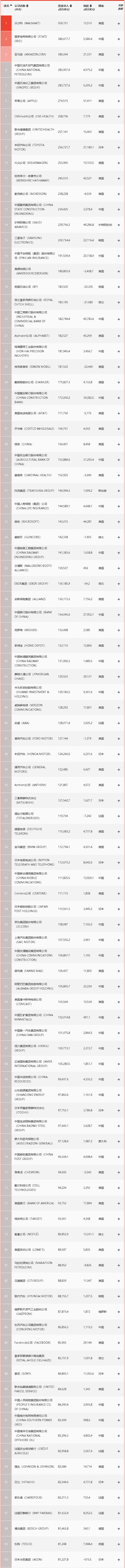Viewport: 125px width, 1568px height.
Task: Expand the plus icon for Walmart row
Action: point(119,23)
